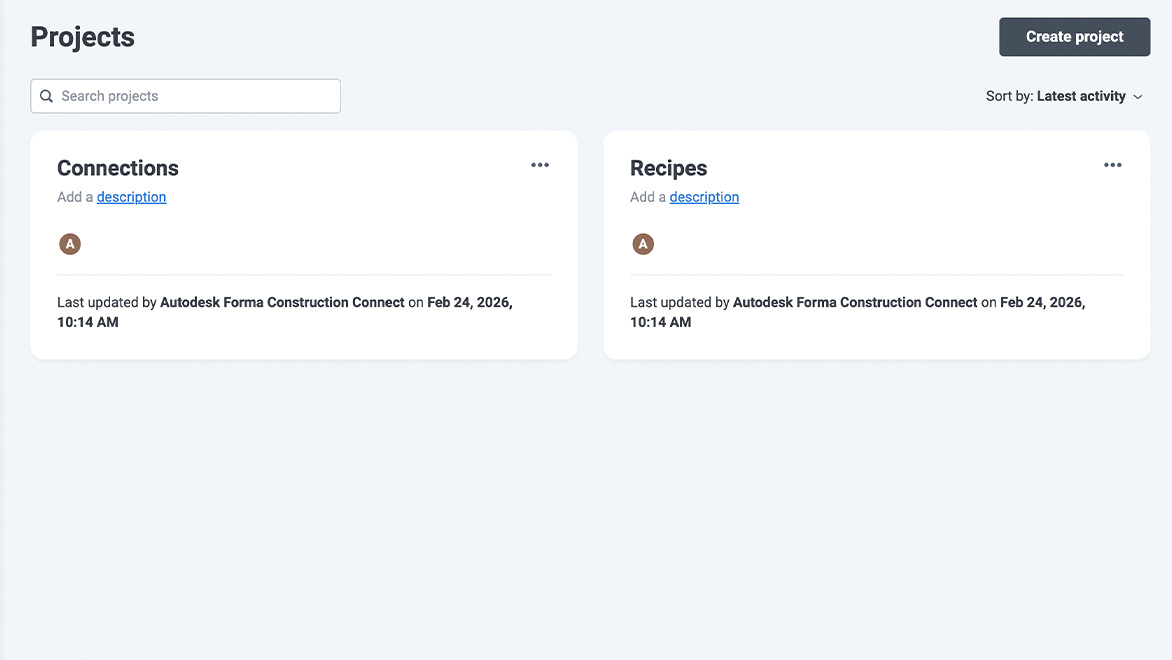Click the Projects page heading
This screenshot has height=660, width=1172.
(83, 37)
